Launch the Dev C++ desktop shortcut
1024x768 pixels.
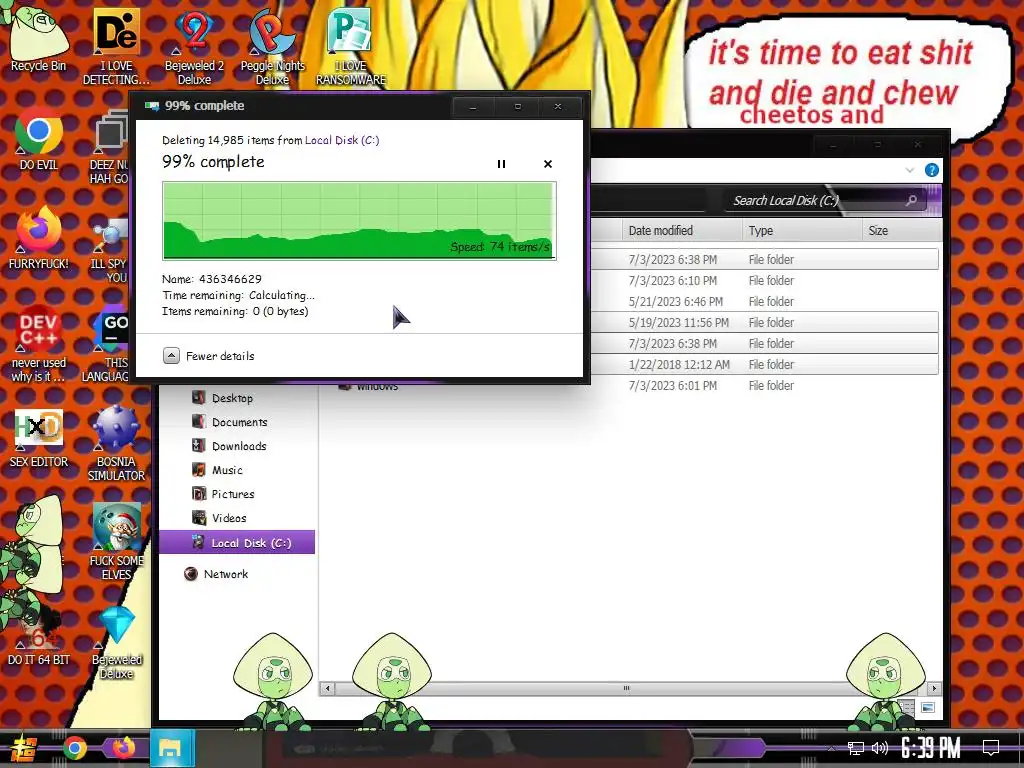[39, 344]
